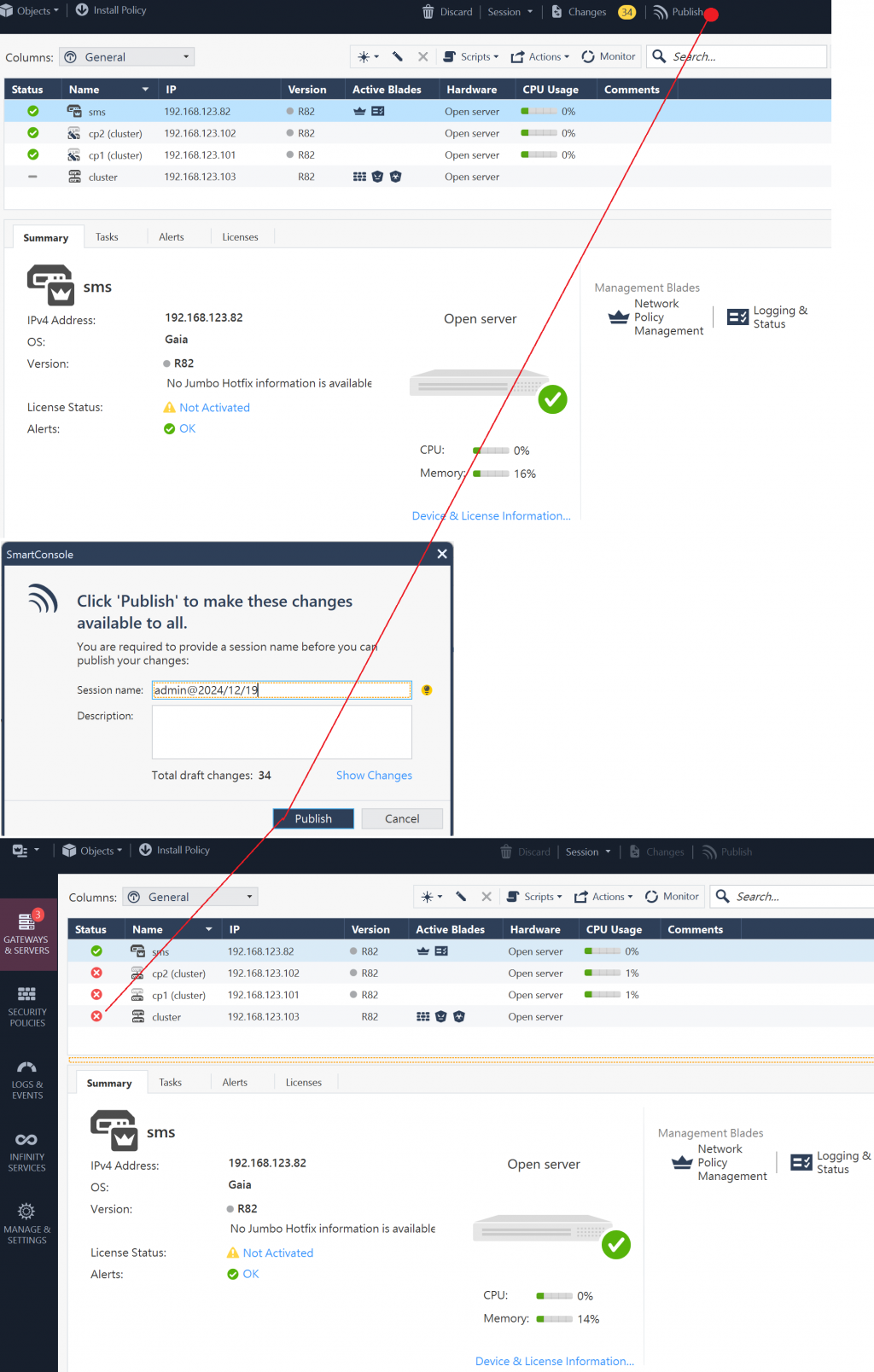Viewport: 874px width, 1372px height.
Task: Expand the Objects menu in the sidebar window
Action: click(93, 851)
